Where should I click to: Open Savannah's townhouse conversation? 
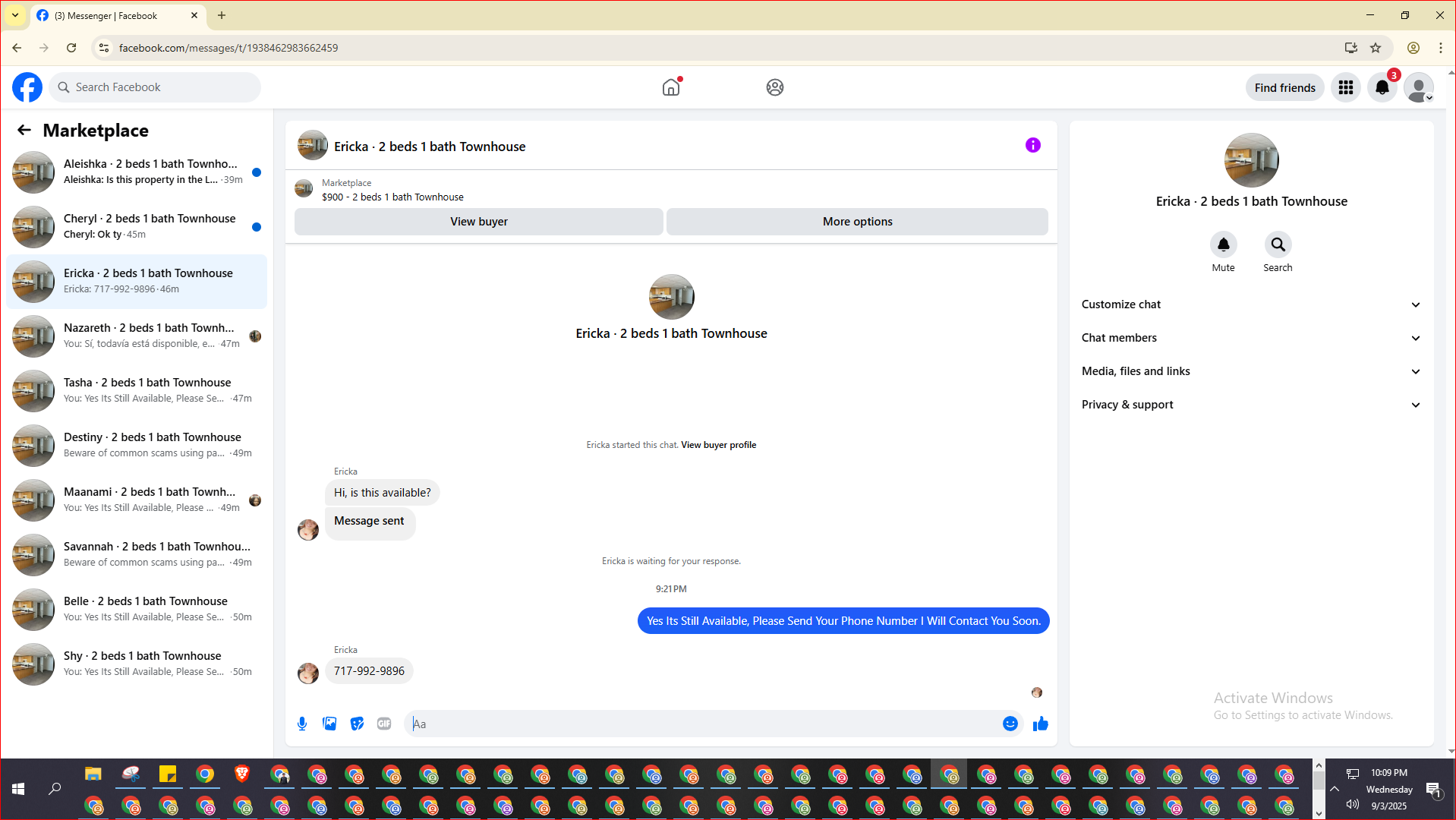pos(137,555)
